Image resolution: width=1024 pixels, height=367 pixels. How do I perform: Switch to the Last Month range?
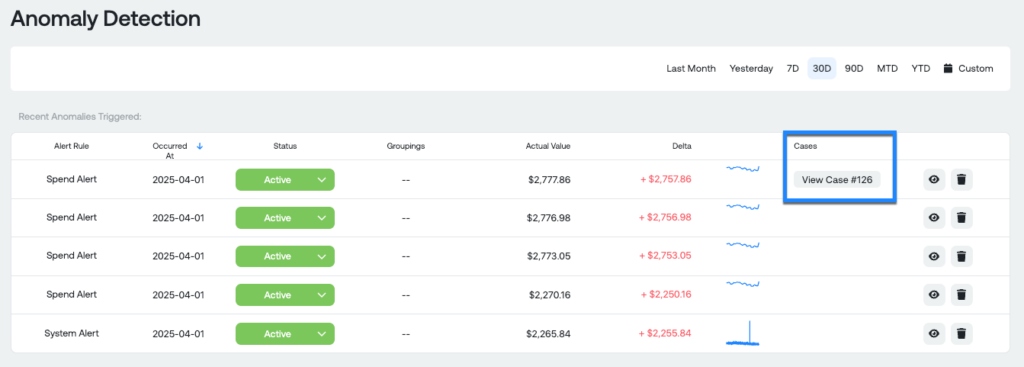tap(691, 68)
